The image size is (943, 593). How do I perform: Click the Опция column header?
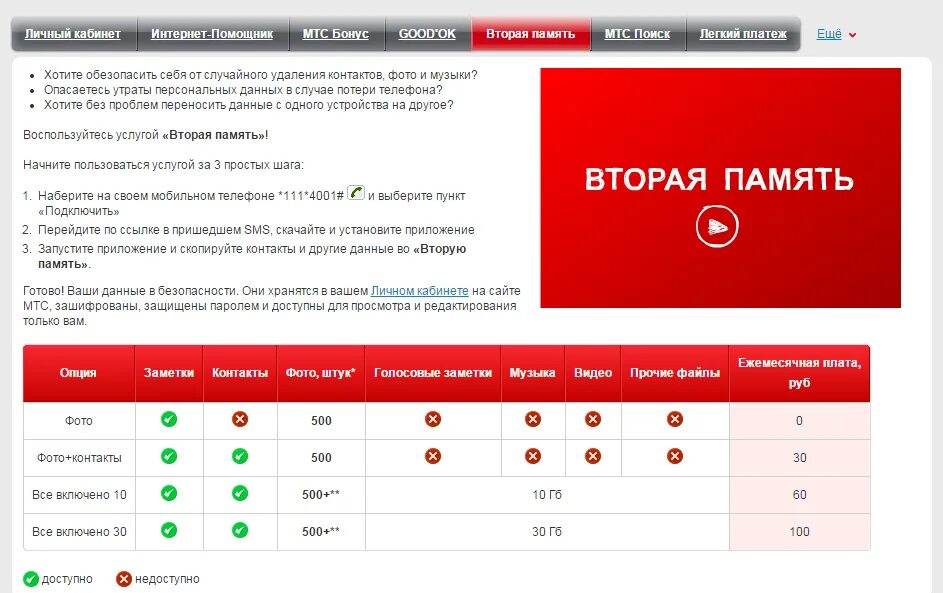click(x=78, y=373)
